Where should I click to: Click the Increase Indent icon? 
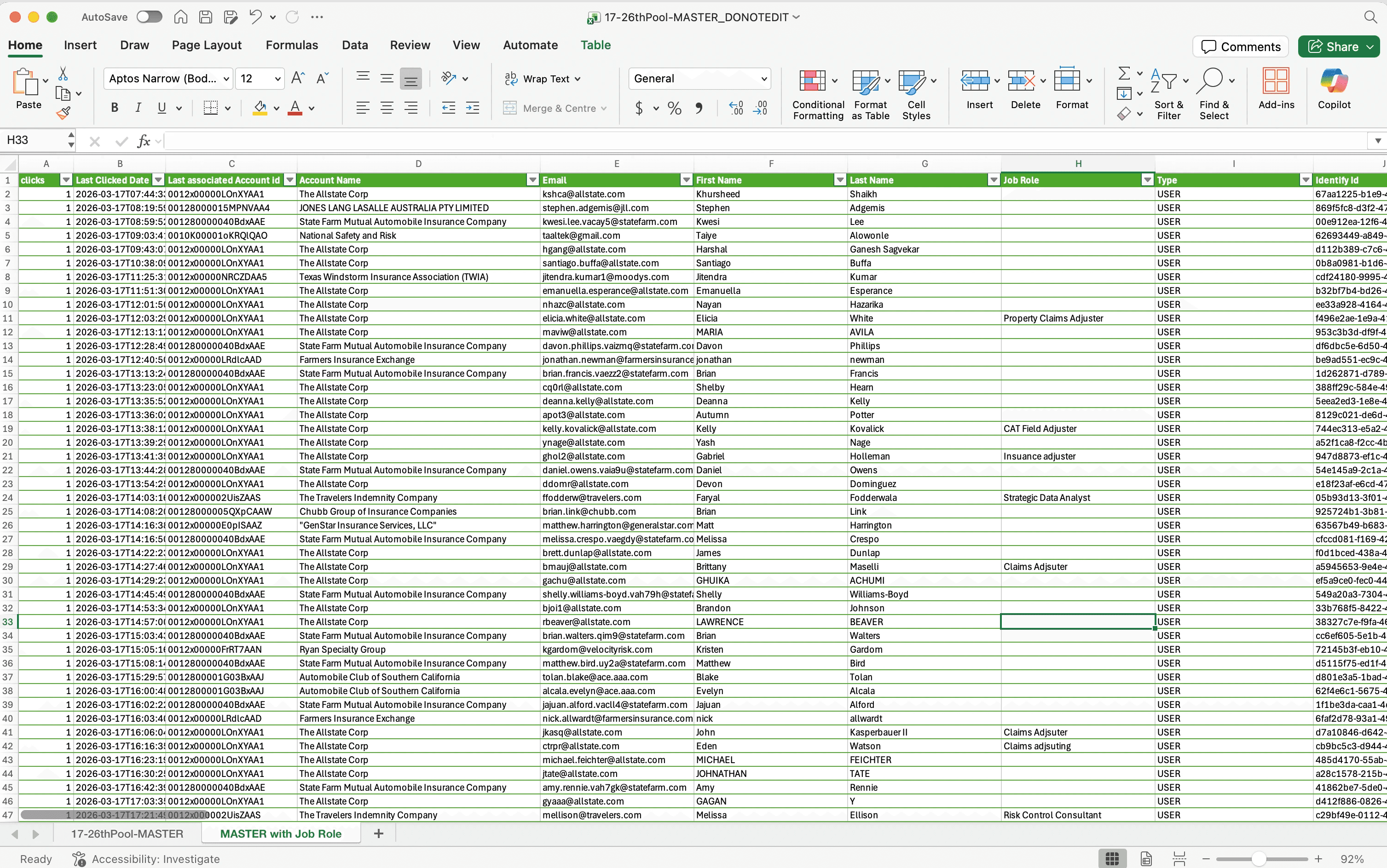coord(472,108)
